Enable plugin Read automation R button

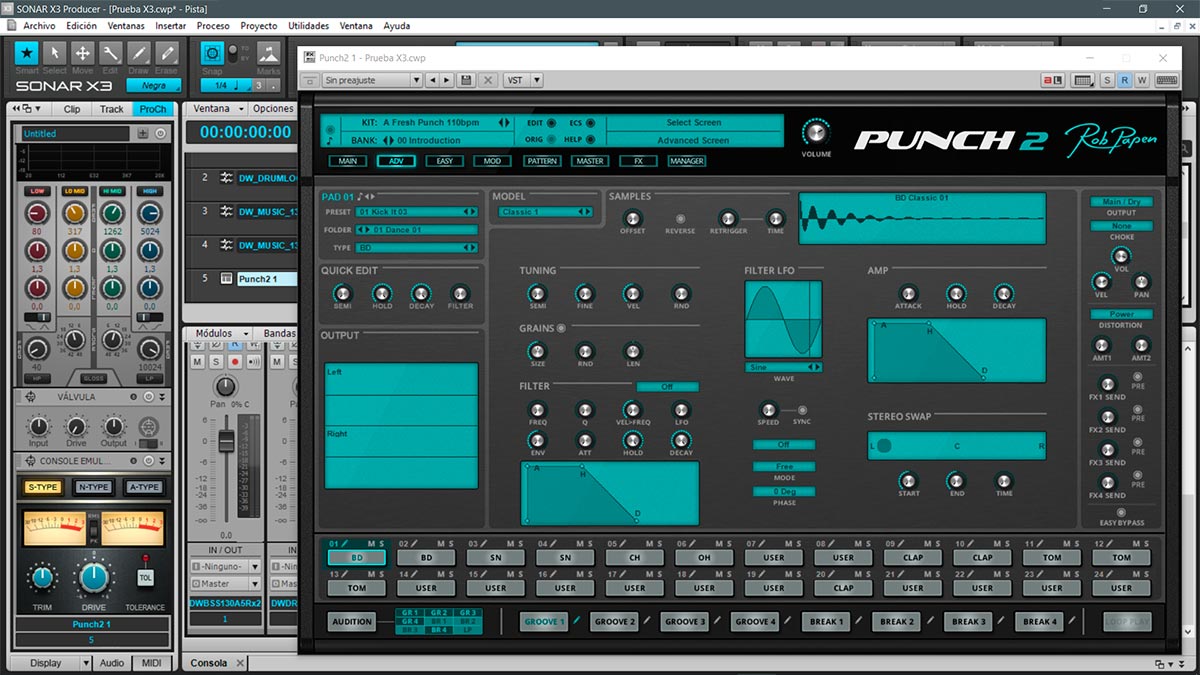(1125, 80)
